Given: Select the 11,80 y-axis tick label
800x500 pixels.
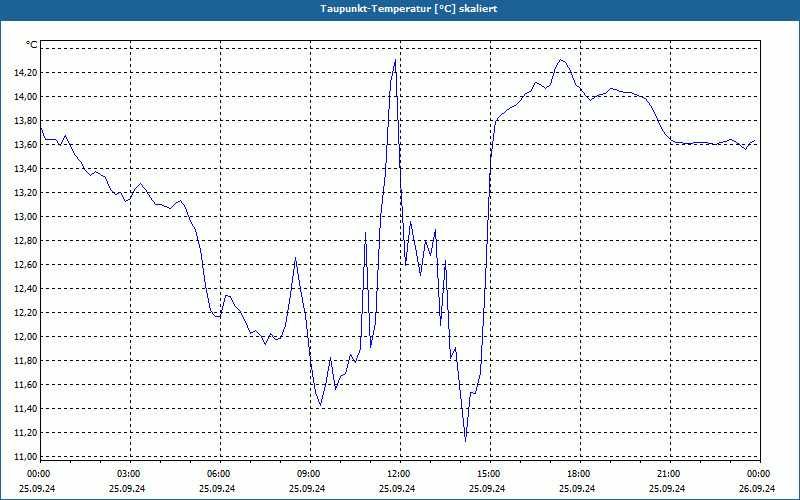Looking at the screenshot, I should pos(25,360).
